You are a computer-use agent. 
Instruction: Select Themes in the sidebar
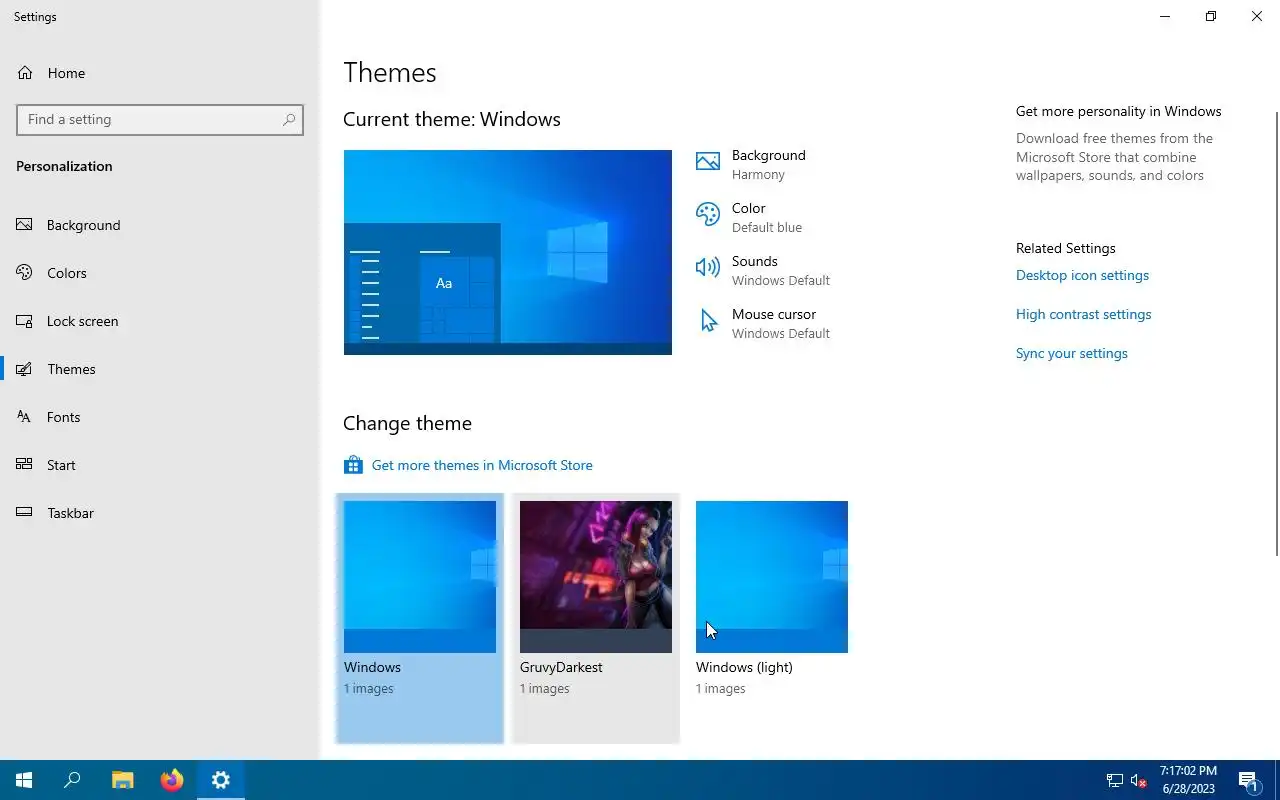[160, 369]
